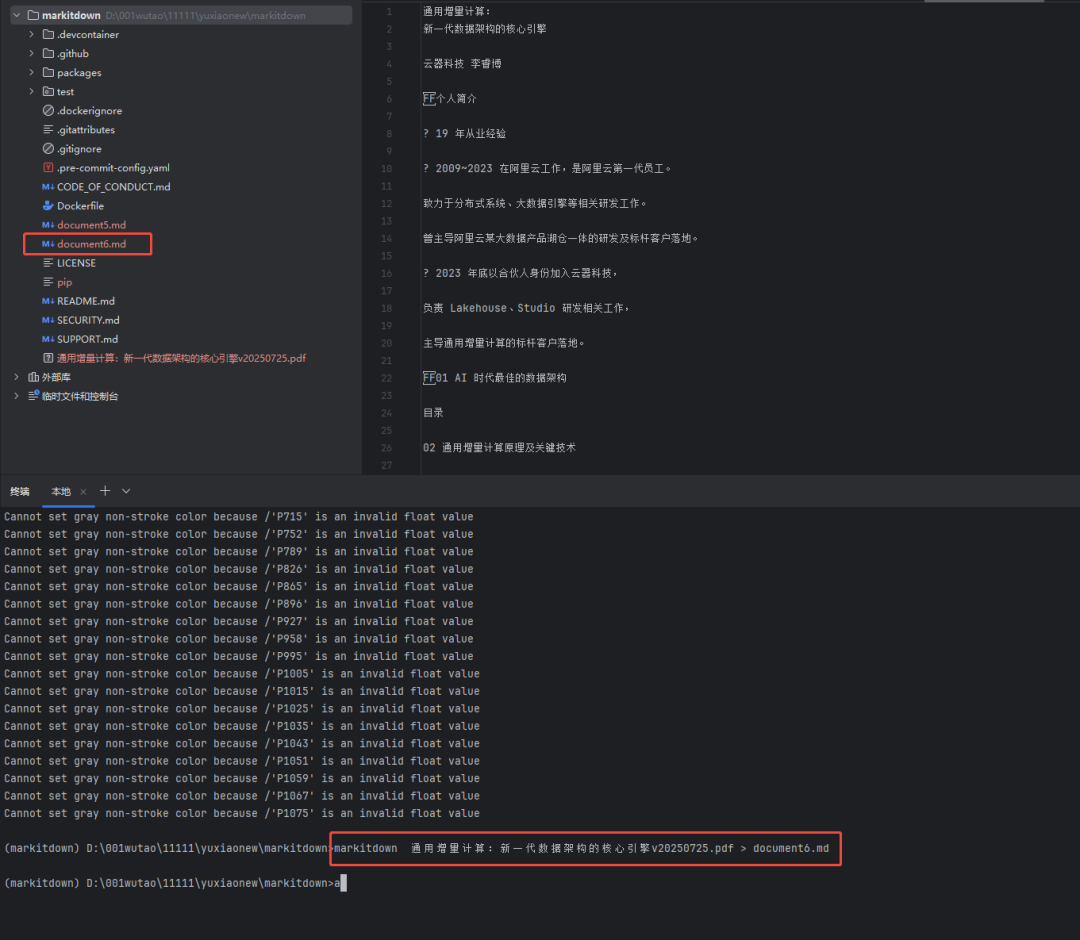Click the .gitignore file icon
Image resolution: width=1080 pixels, height=940 pixels.
(49, 148)
